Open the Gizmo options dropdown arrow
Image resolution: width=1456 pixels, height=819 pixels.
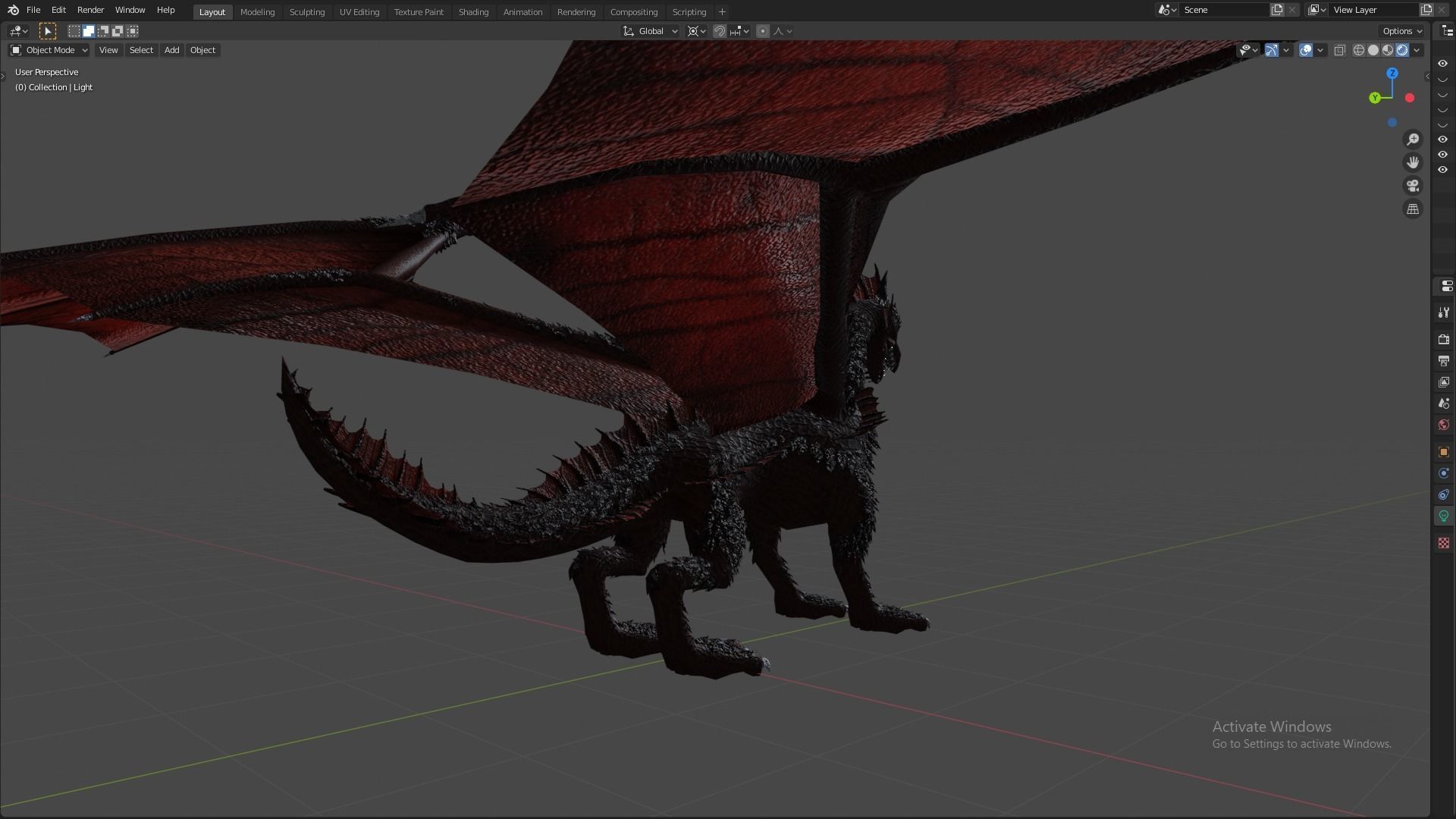pyautogui.click(x=1286, y=50)
